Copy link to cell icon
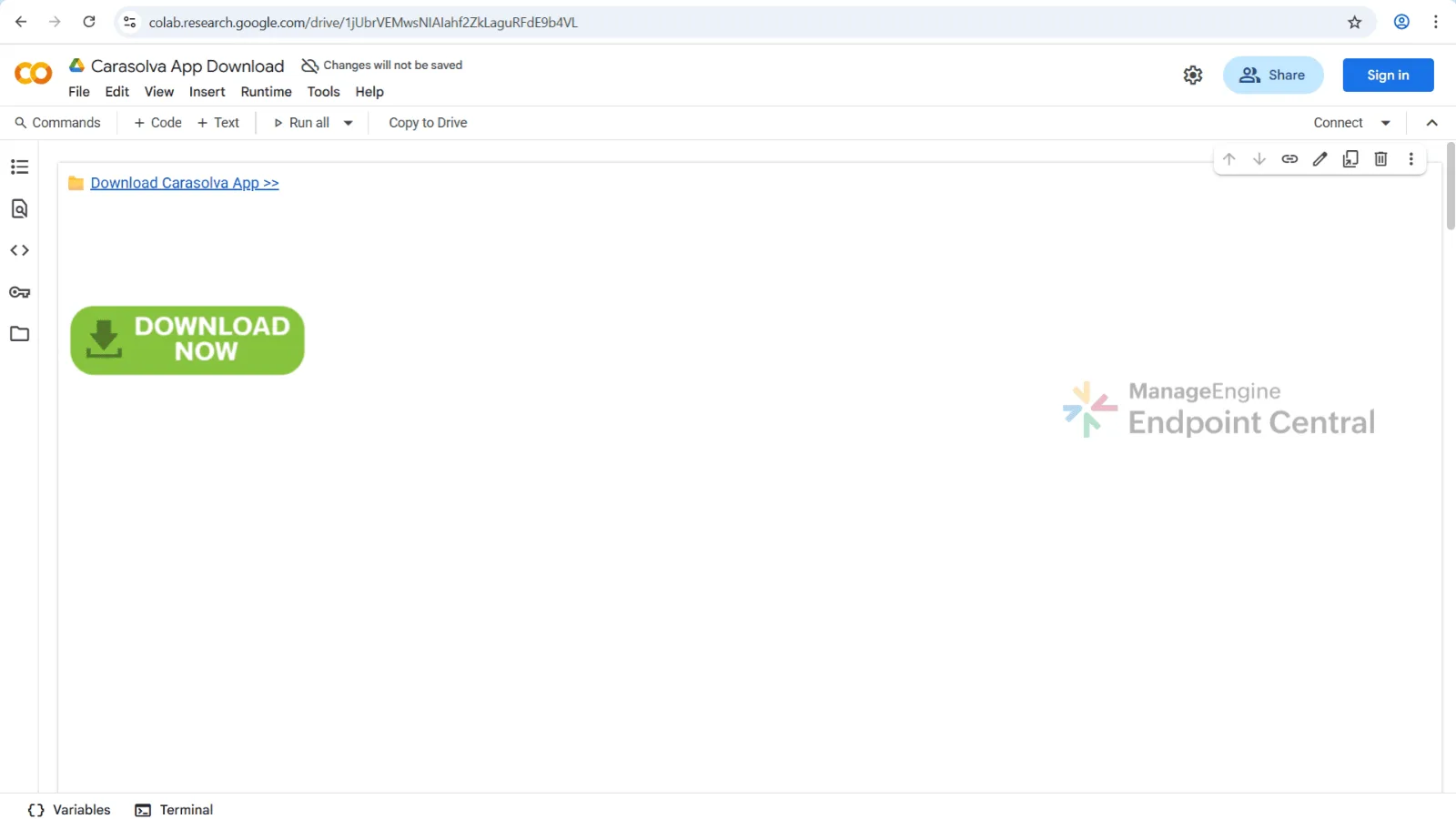 click(1289, 159)
